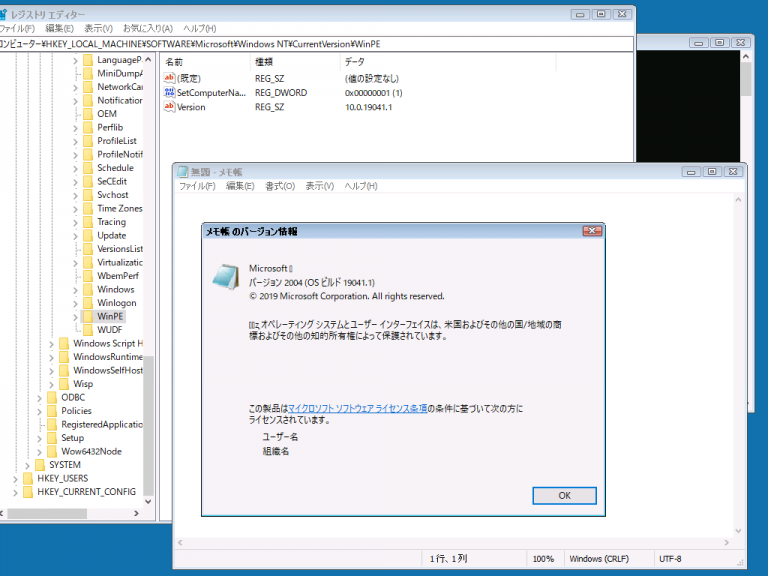Screen dimensions: 768x576
Task: Expand the Windows Script Host key
Action: tap(51, 344)
